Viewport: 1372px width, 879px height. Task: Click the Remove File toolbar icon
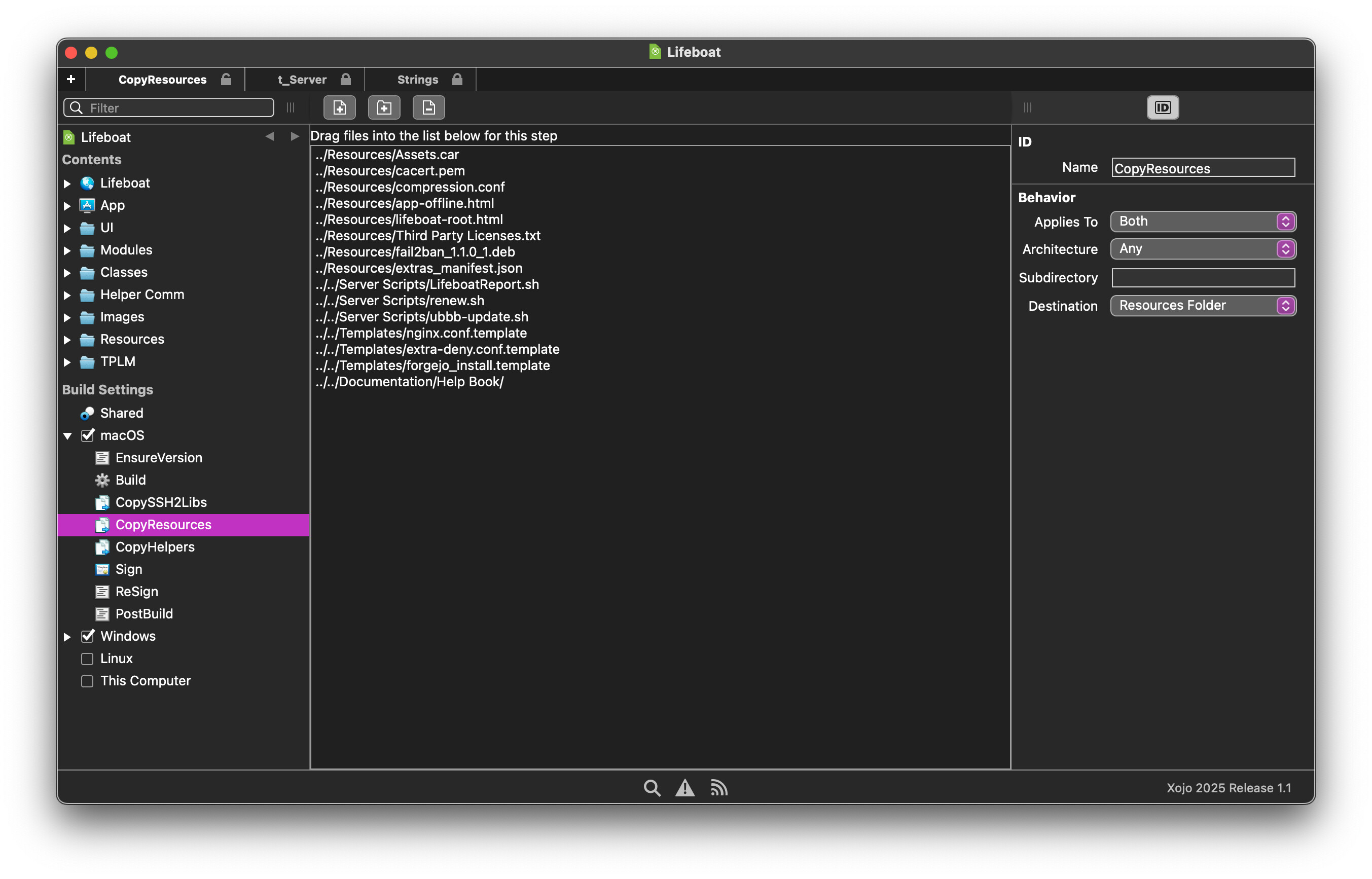428,107
